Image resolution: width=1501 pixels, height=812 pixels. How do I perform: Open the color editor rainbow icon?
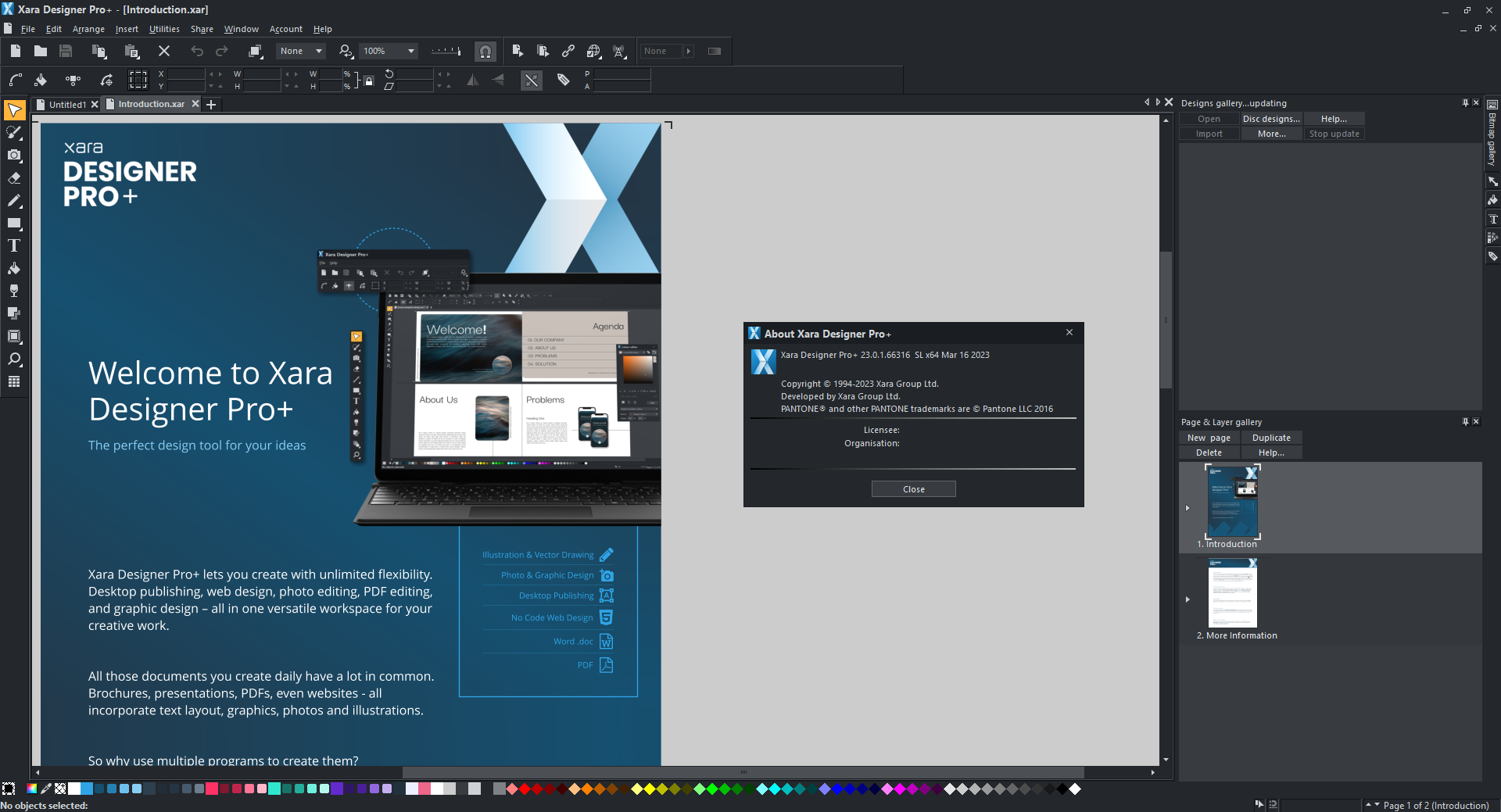pyautogui.click(x=32, y=789)
